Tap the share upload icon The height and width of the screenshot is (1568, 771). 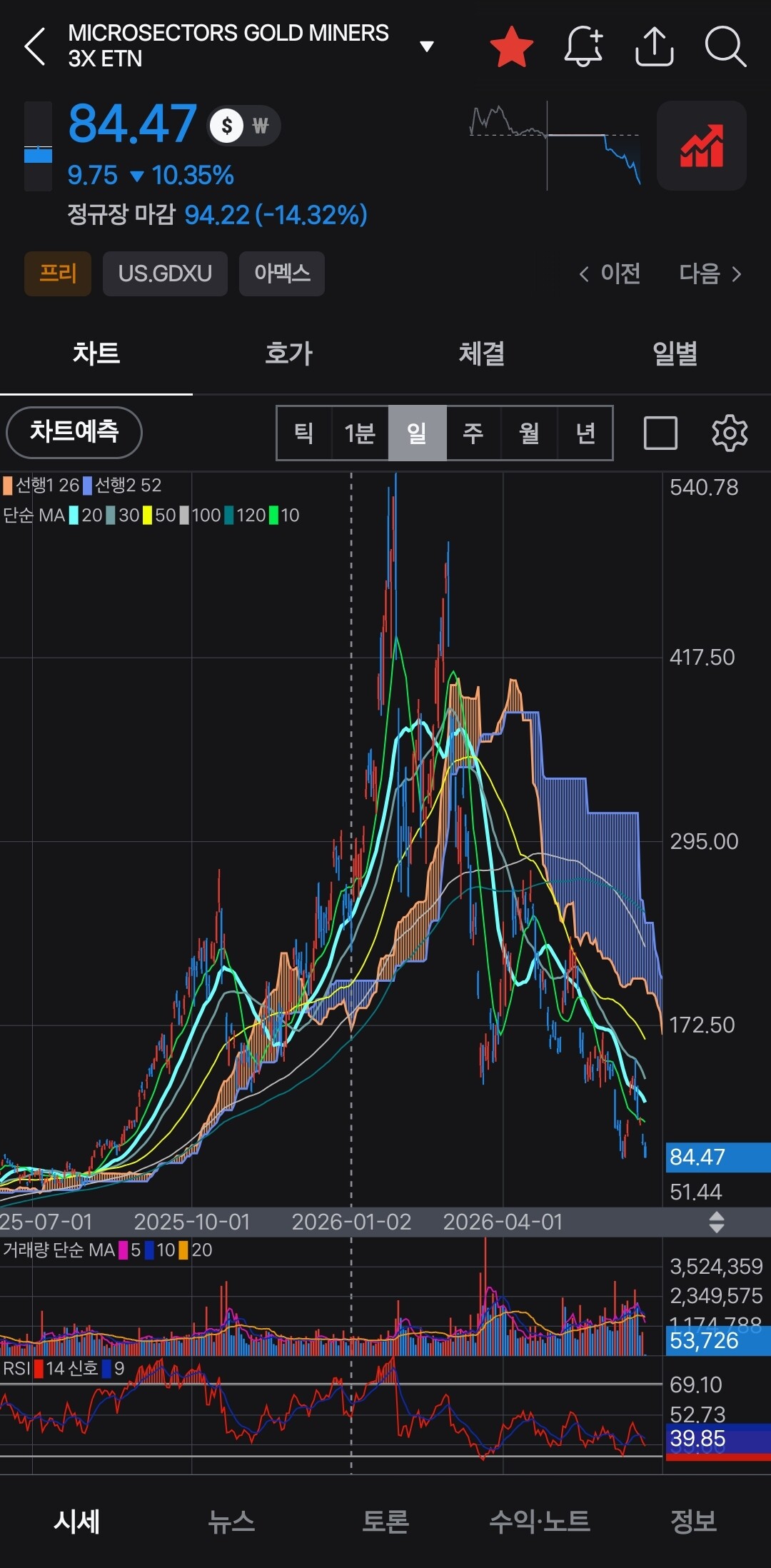654,46
